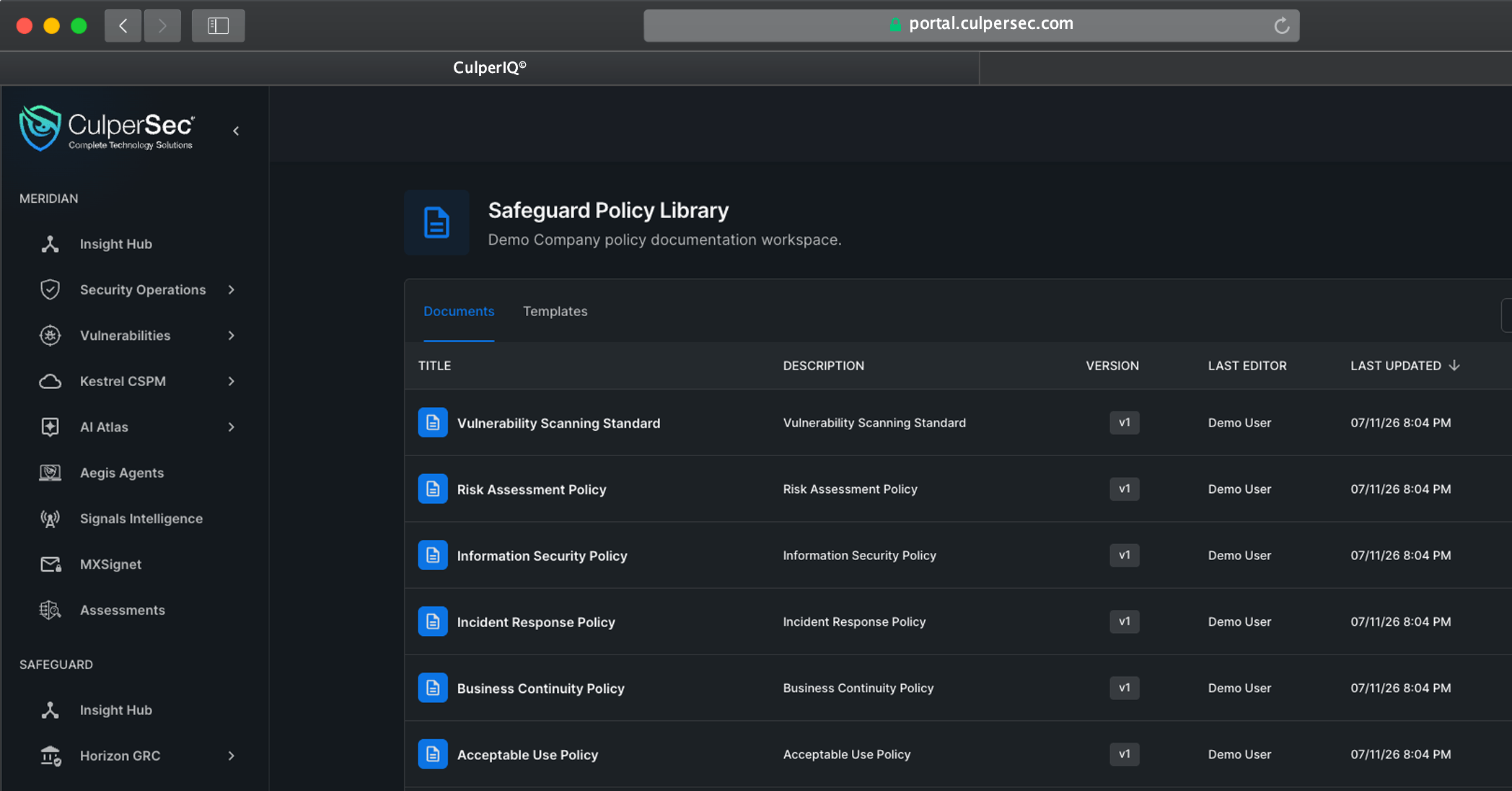Open MXSignet menu item
The image size is (1512, 791).
pyautogui.click(x=110, y=564)
